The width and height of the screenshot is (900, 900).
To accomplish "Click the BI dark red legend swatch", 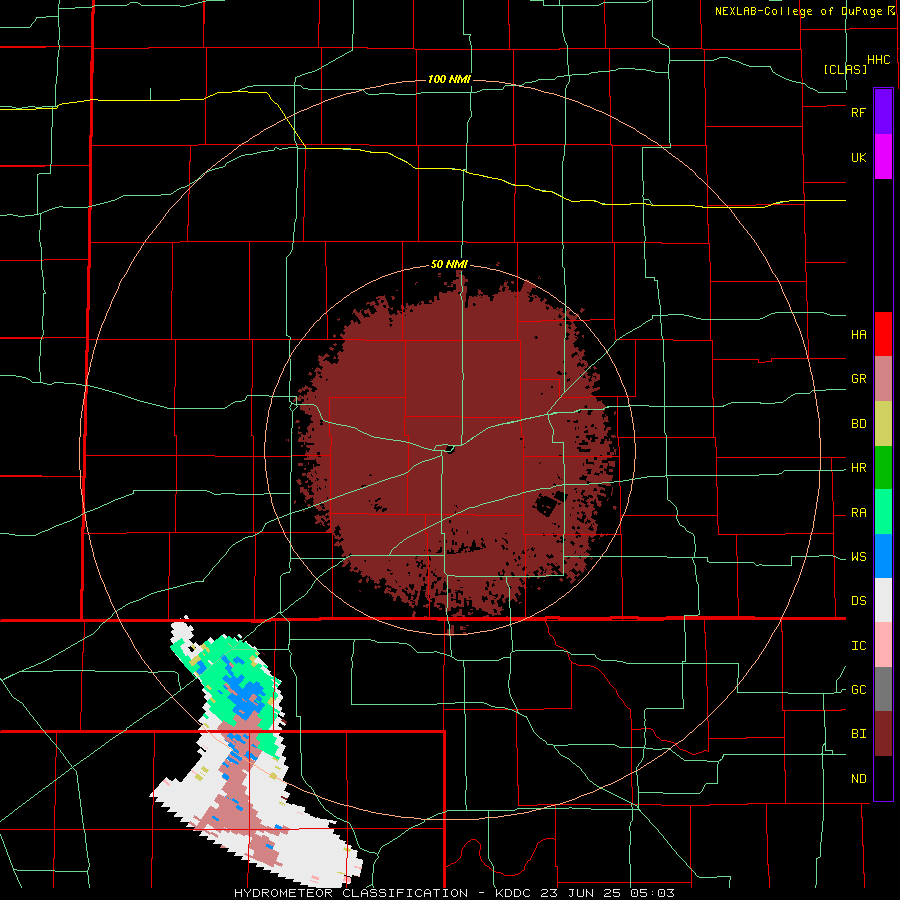I will coord(883,734).
